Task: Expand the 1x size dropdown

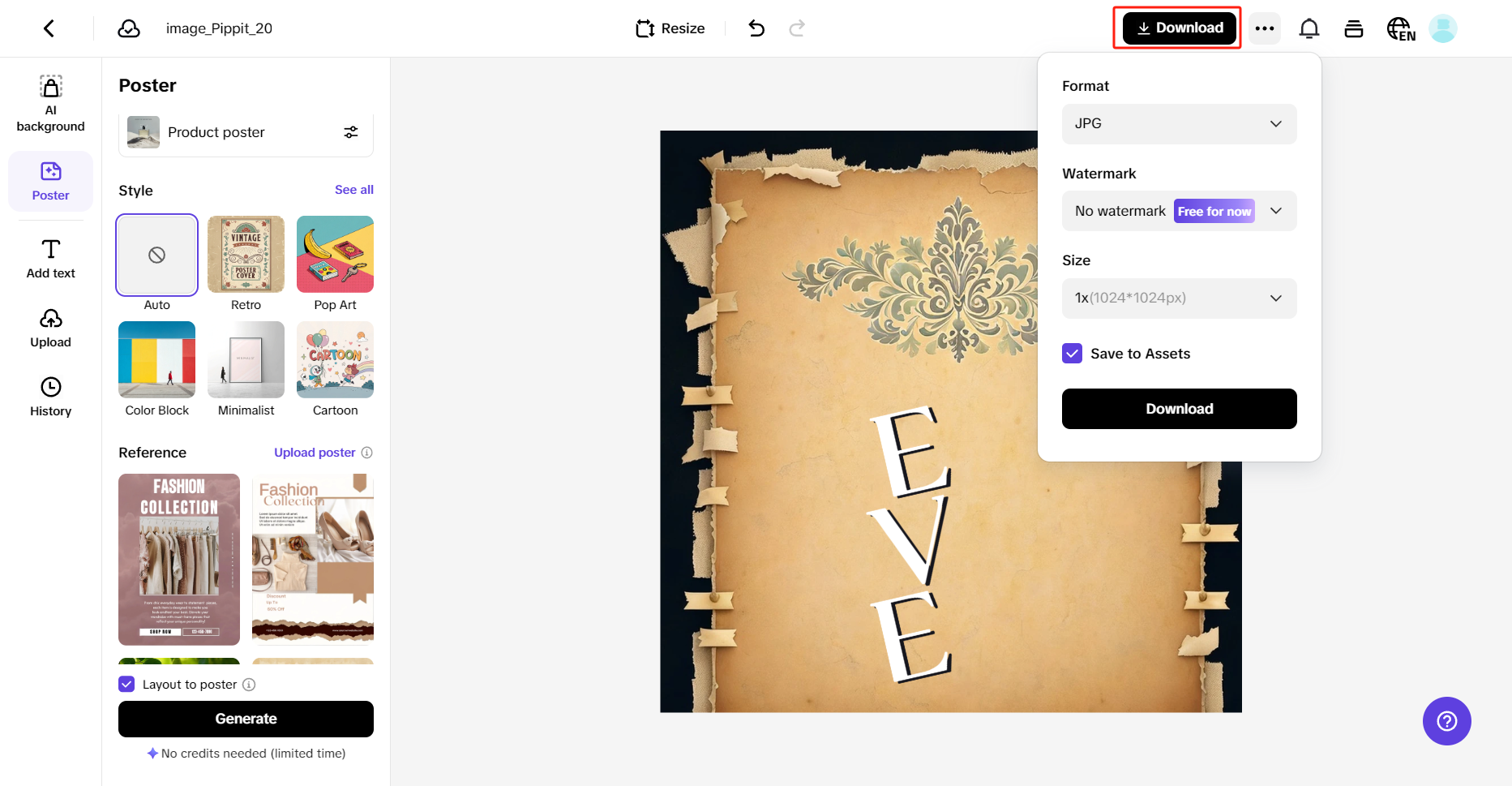Action: [x=1180, y=299]
